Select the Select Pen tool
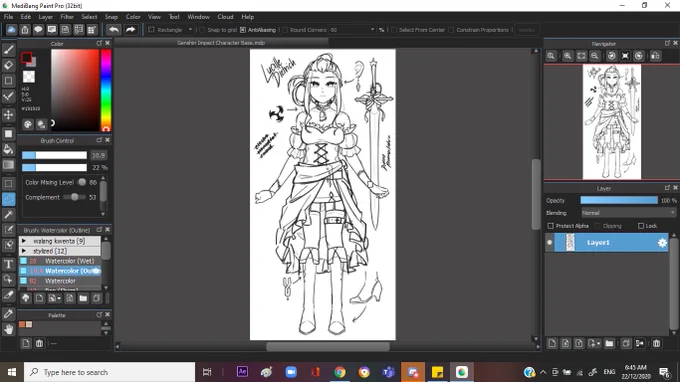Screen dimensions: 680x382 pos(8,230)
